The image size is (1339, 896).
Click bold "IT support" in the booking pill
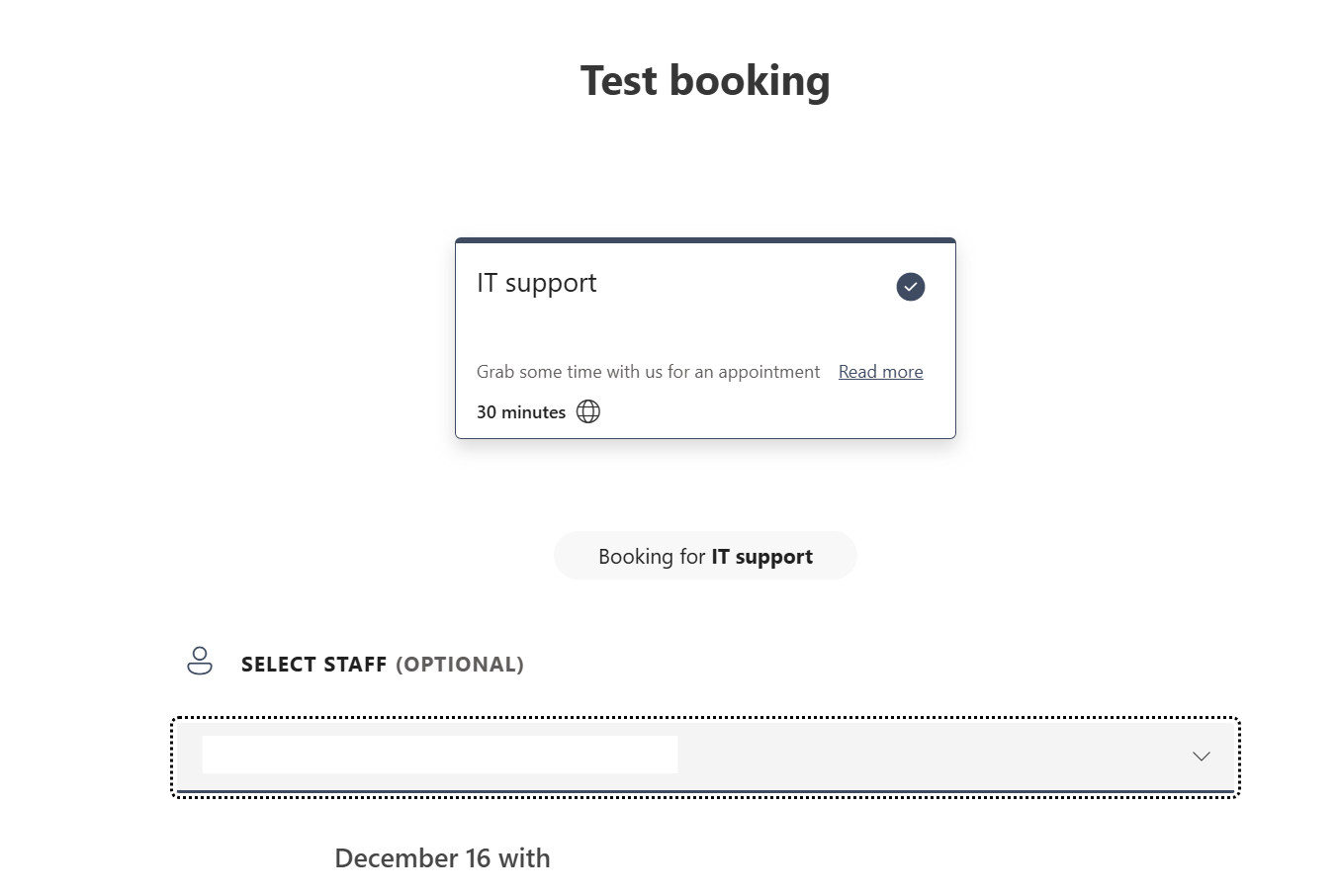tap(761, 557)
